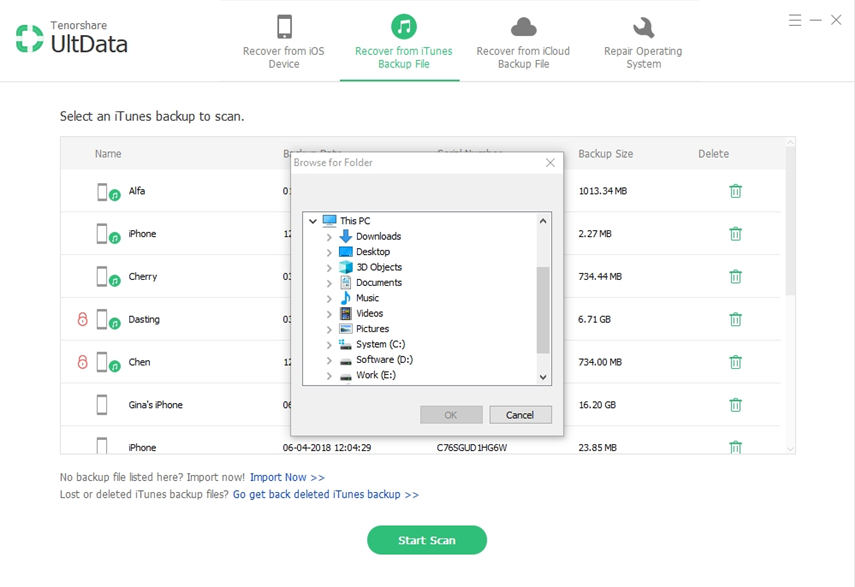Click folder tree scroll down arrow
Screen dimensions: 855x587
pos(543,377)
